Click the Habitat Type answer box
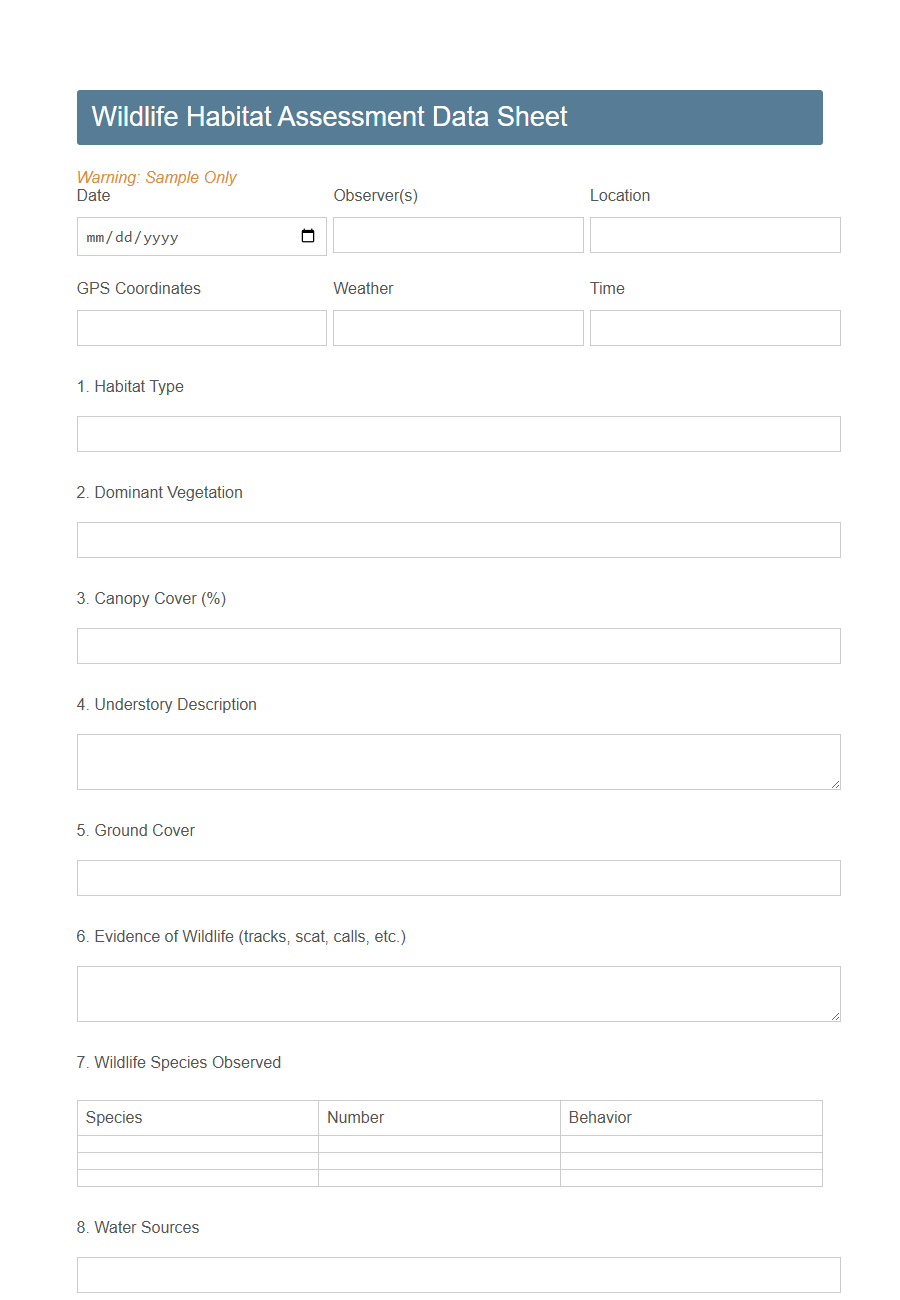Image resolution: width=900 pixels, height=1300 pixels. coord(458,433)
